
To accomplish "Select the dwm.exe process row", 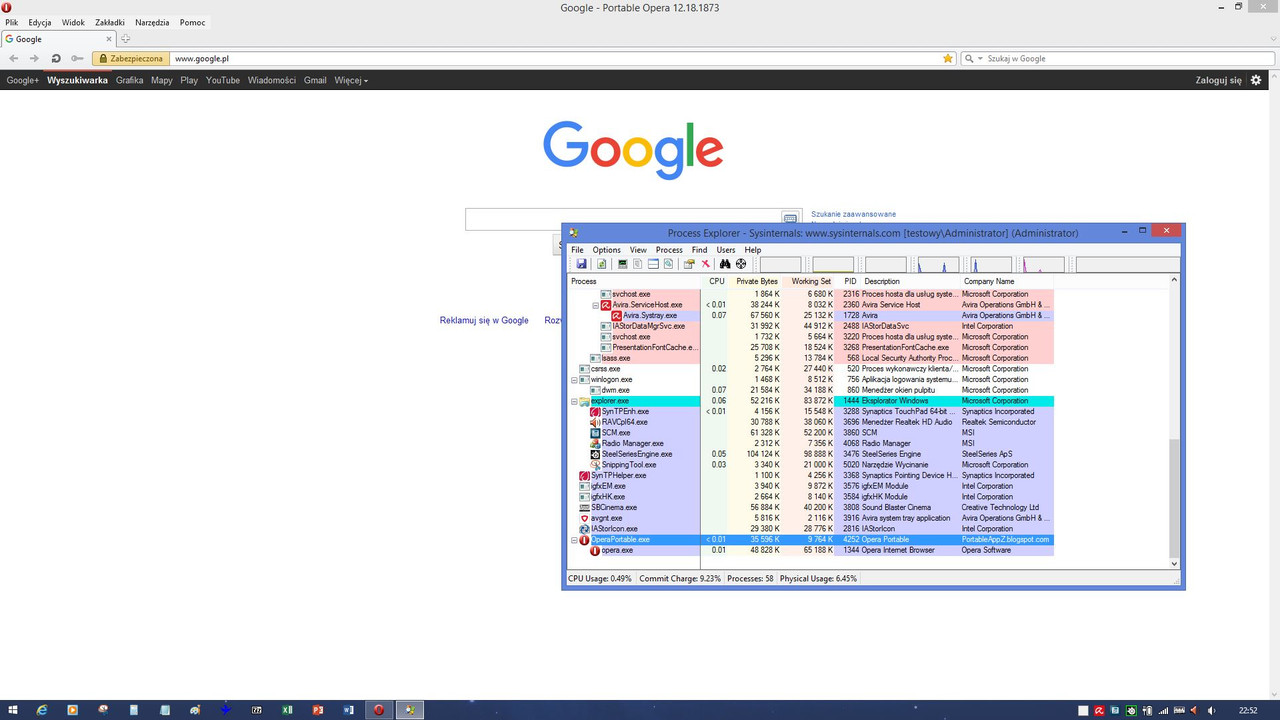I will click(811, 390).
